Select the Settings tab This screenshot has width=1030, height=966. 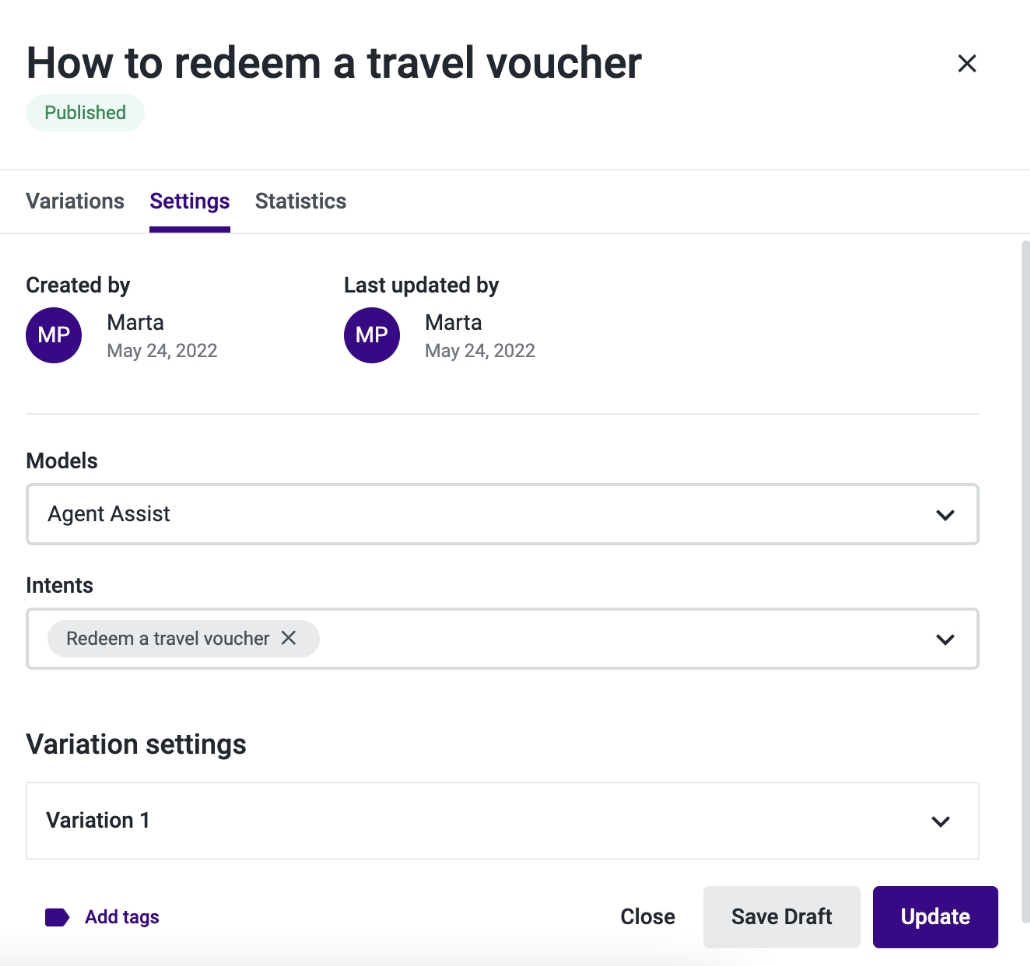(189, 201)
